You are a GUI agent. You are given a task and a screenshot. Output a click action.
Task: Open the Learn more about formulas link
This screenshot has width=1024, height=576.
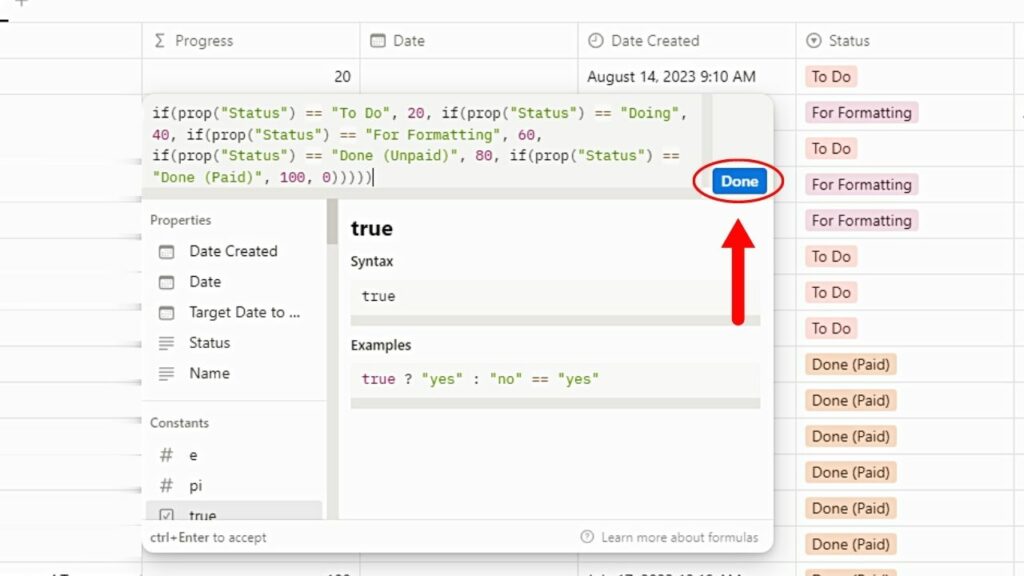(x=682, y=537)
